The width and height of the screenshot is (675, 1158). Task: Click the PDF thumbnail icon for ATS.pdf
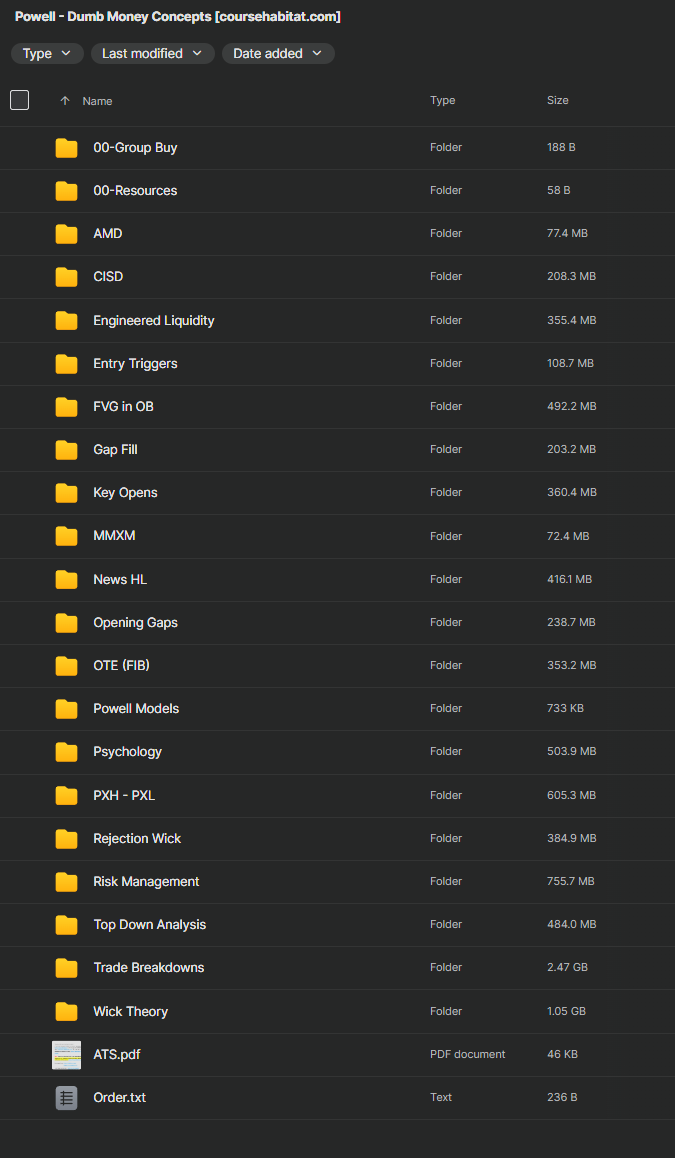pos(66,1054)
